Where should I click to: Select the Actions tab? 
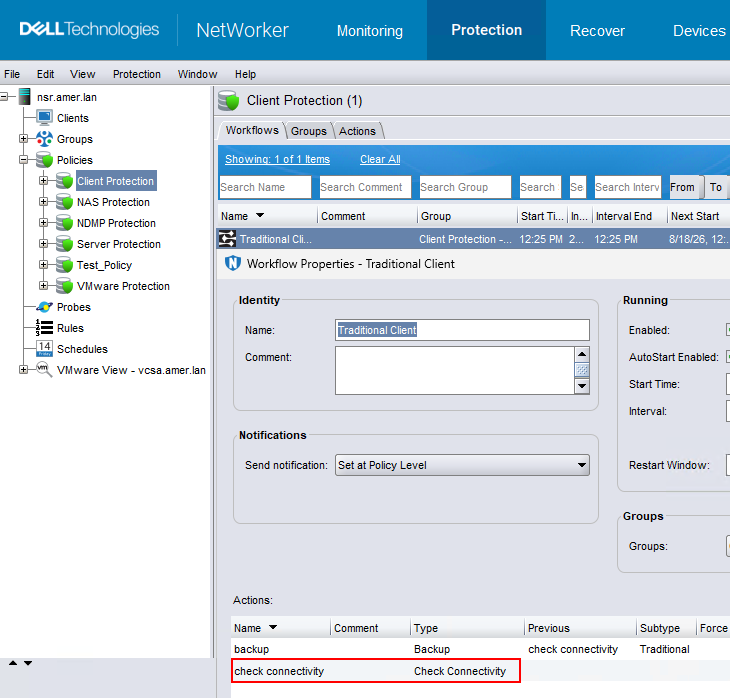click(x=357, y=131)
